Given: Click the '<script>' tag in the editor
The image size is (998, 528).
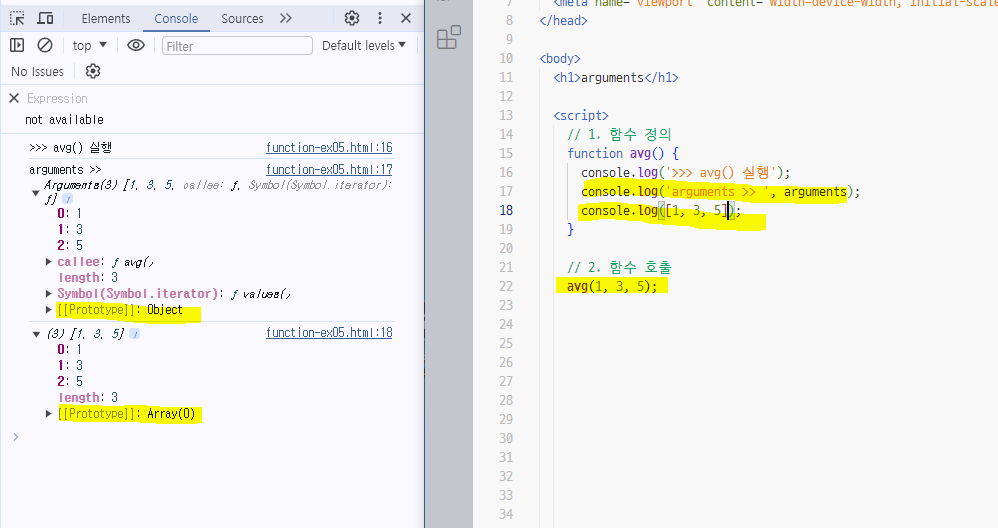Looking at the screenshot, I should [581, 115].
